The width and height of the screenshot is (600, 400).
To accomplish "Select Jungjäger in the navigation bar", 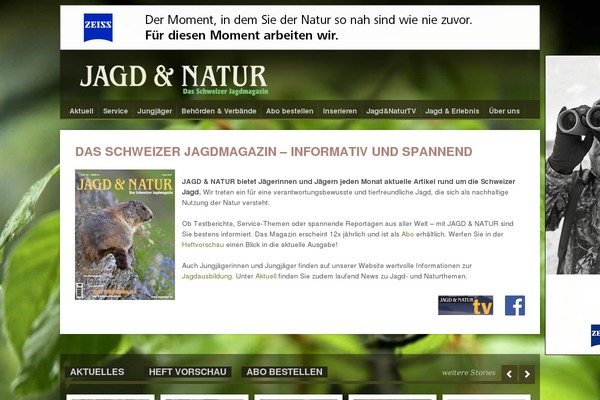I will click(155, 111).
